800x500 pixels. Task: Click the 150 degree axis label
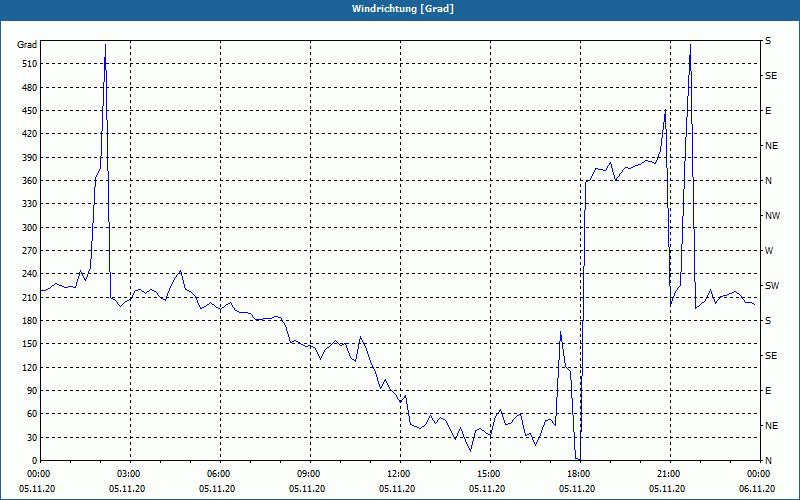30,344
